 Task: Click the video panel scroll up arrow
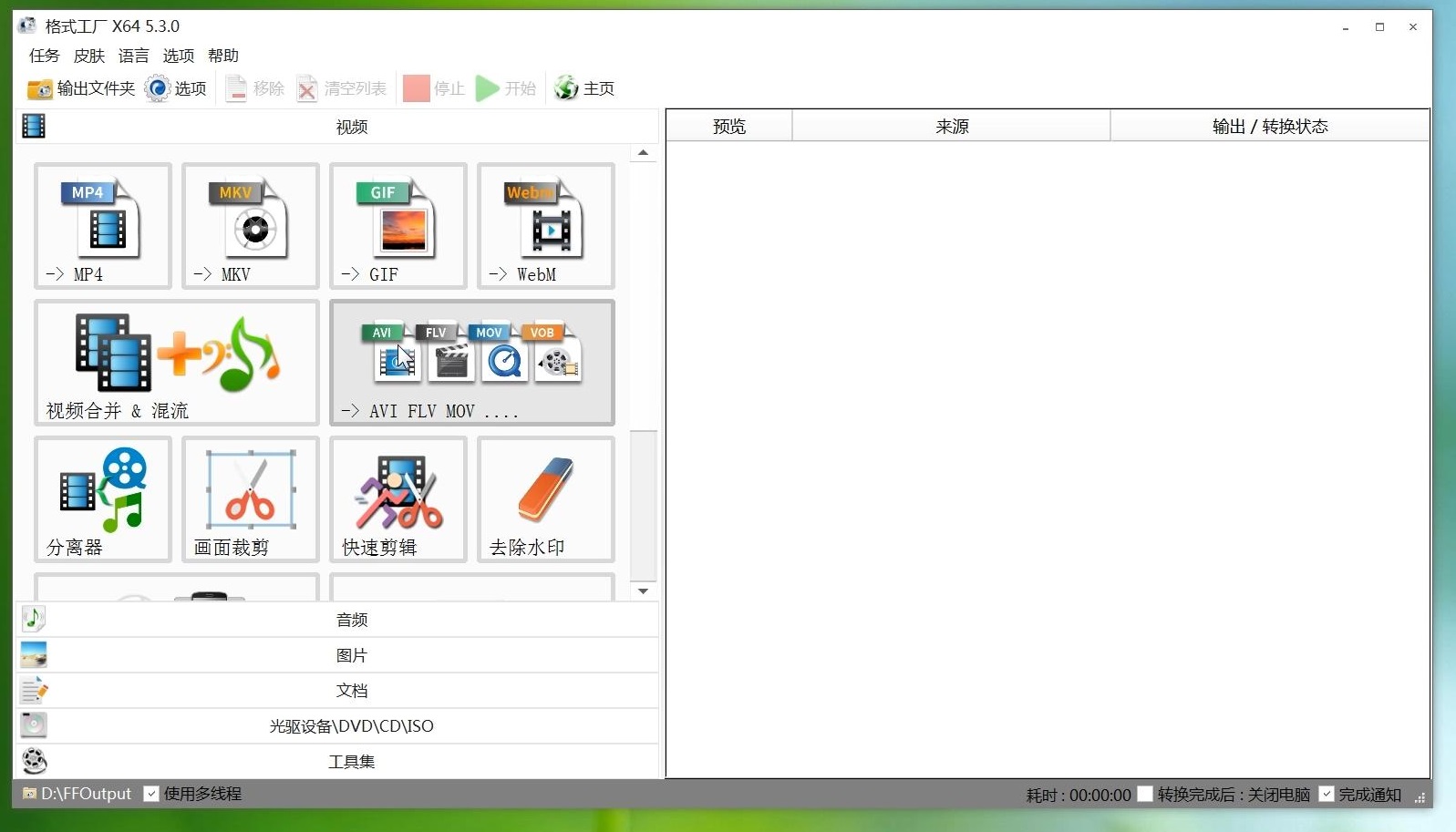pos(644,153)
